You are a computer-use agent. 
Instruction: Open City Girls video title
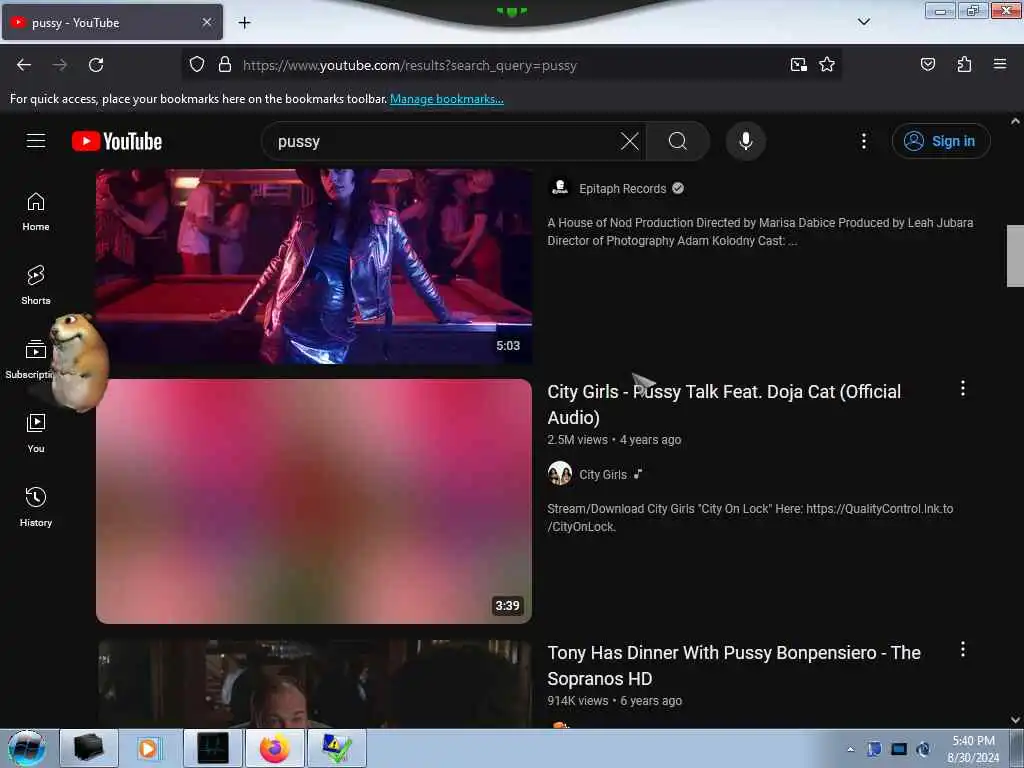724,404
